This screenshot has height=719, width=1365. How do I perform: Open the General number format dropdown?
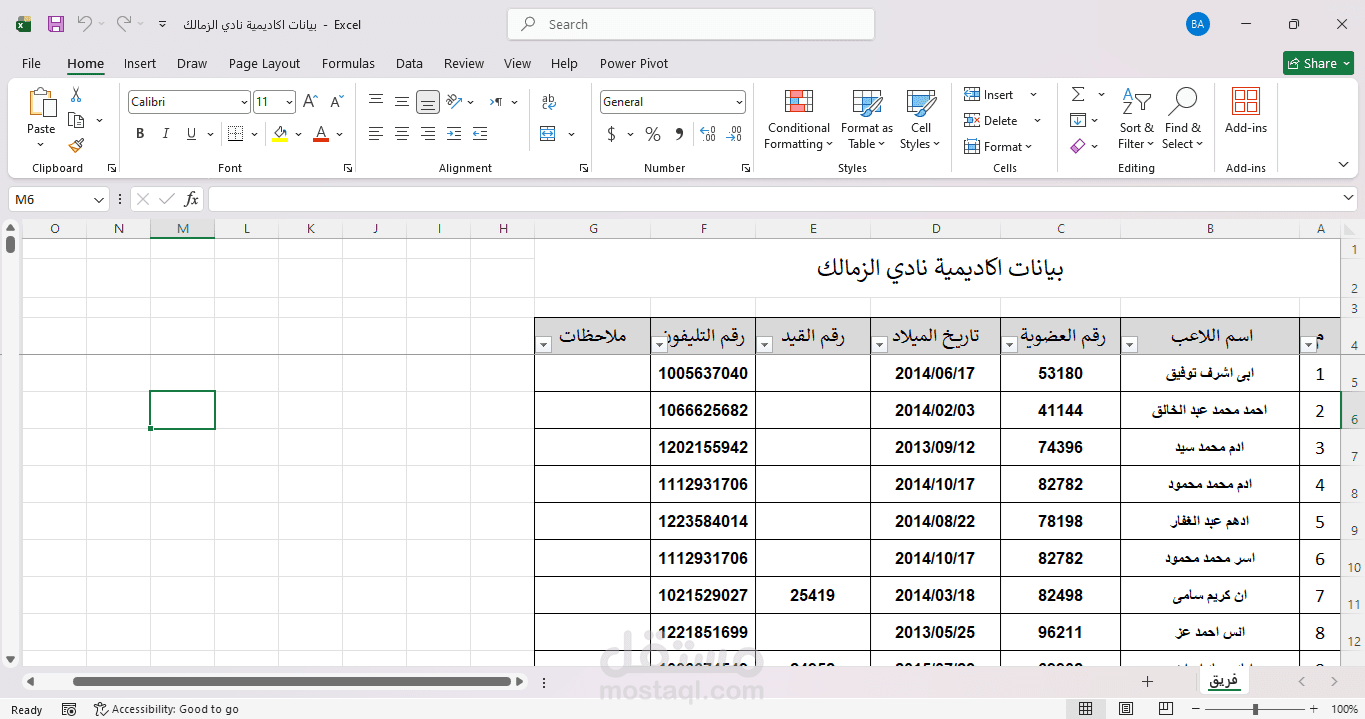(741, 101)
